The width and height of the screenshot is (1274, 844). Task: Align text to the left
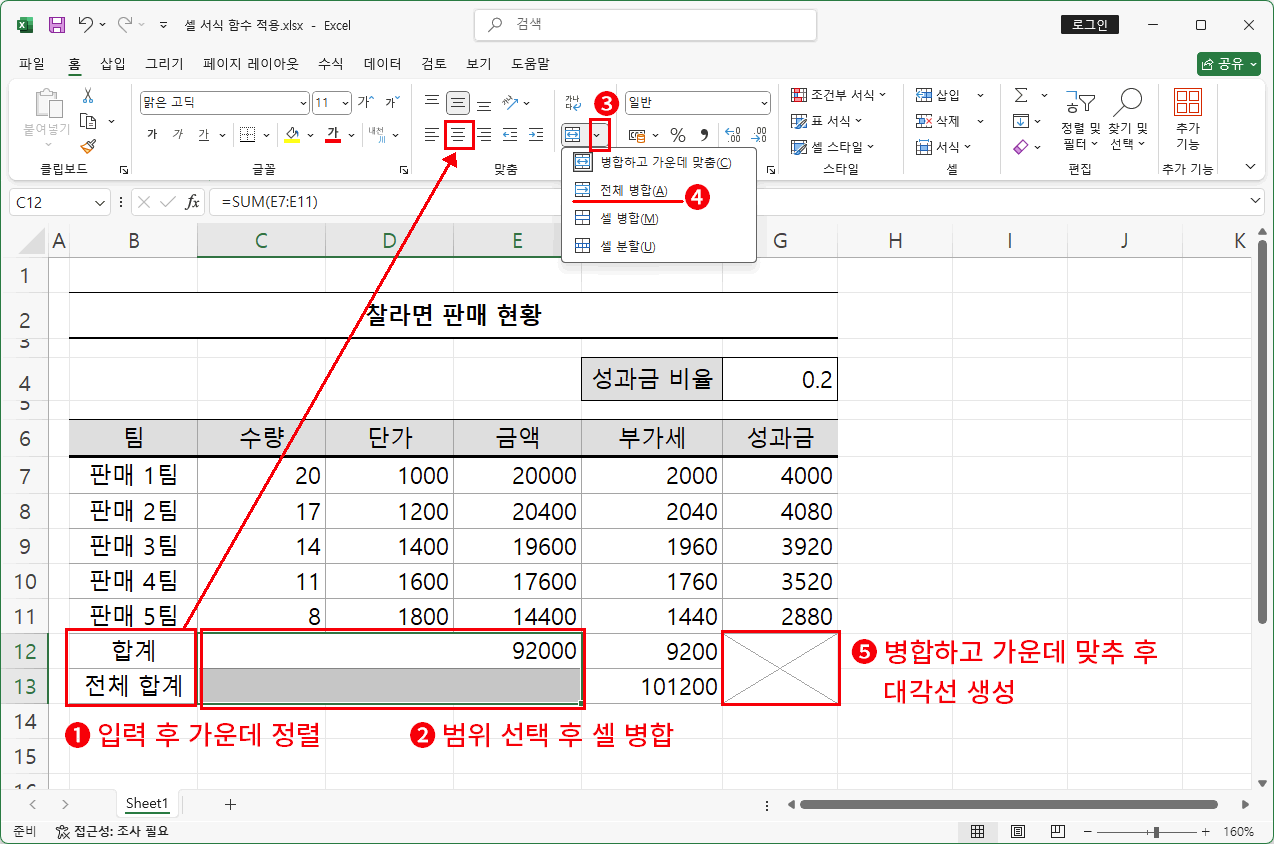[x=432, y=134]
